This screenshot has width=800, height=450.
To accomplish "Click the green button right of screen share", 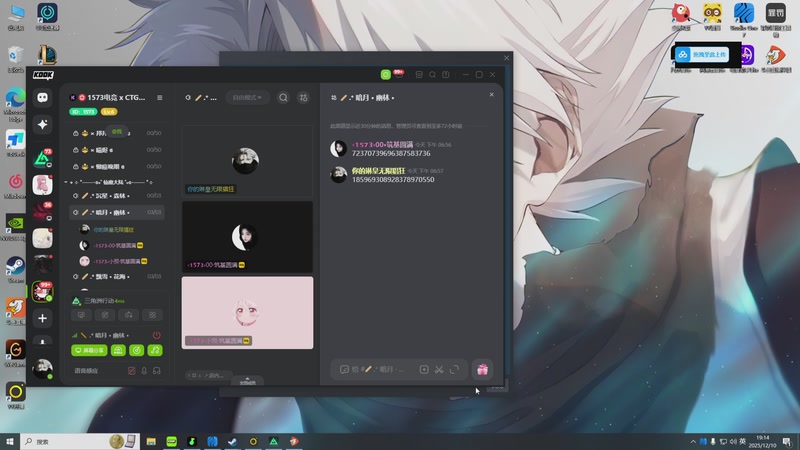I will coord(118,351).
